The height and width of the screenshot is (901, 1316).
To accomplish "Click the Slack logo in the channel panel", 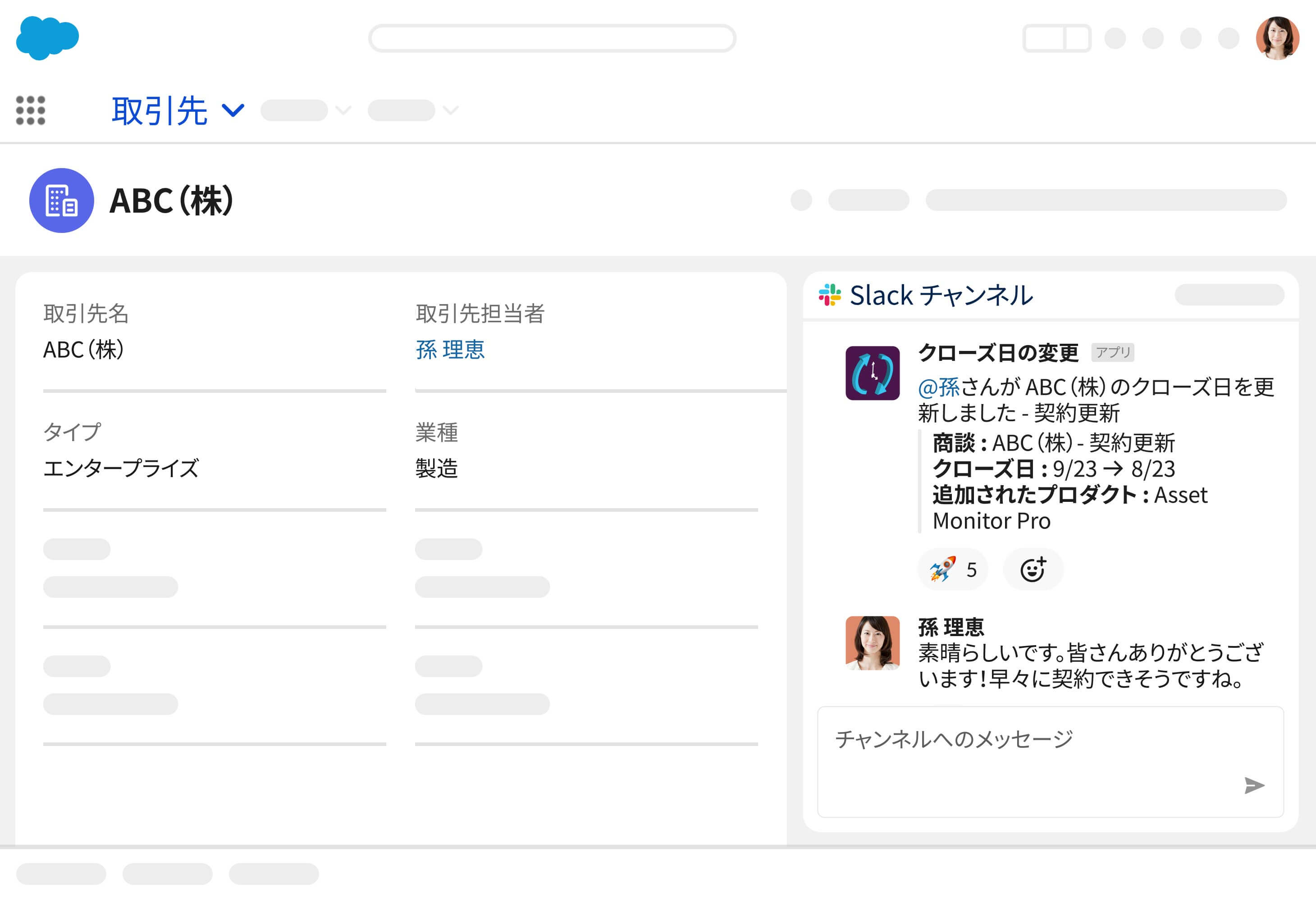I will [830, 294].
